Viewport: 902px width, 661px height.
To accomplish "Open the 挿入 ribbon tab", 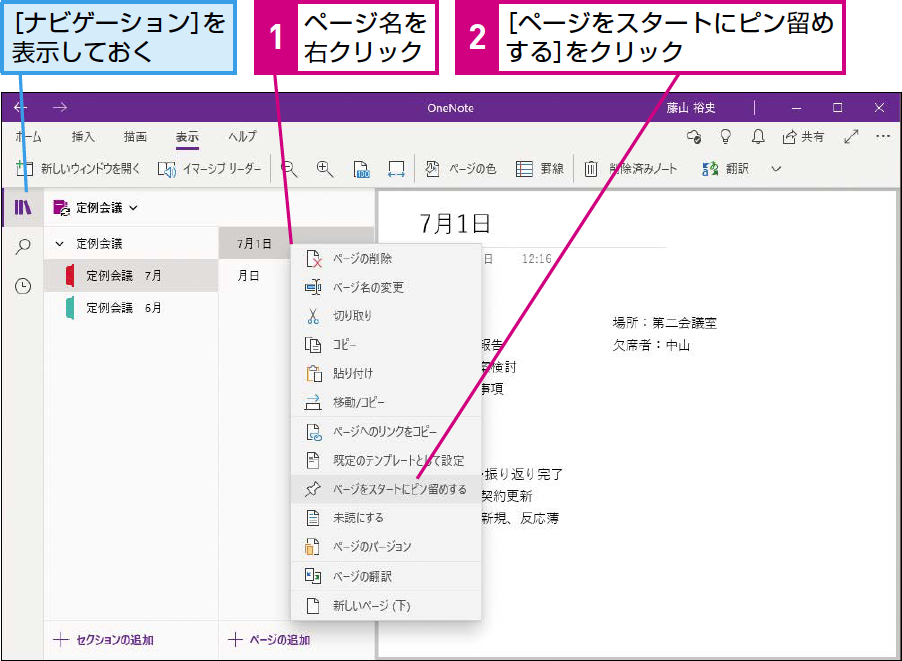I will (x=83, y=137).
